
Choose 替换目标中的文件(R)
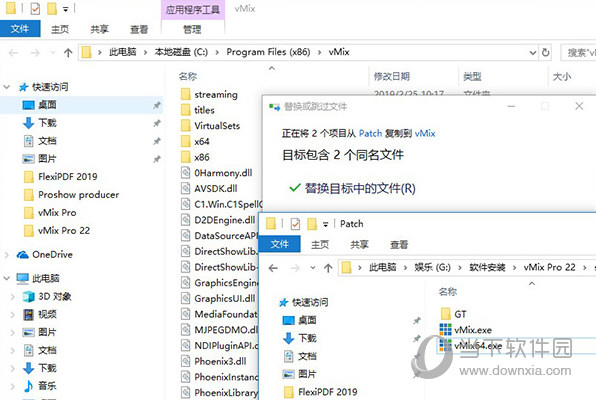[x=360, y=188]
